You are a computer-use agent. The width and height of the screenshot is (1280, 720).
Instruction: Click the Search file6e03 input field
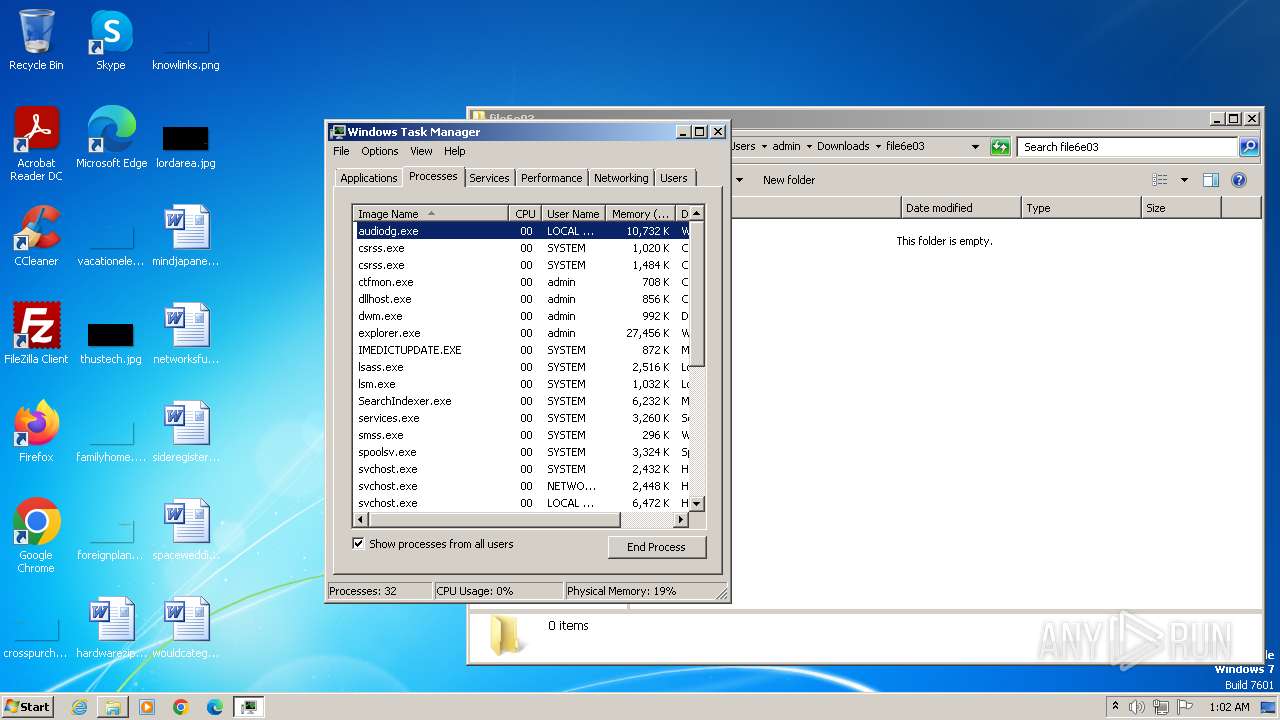[1128, 147]
